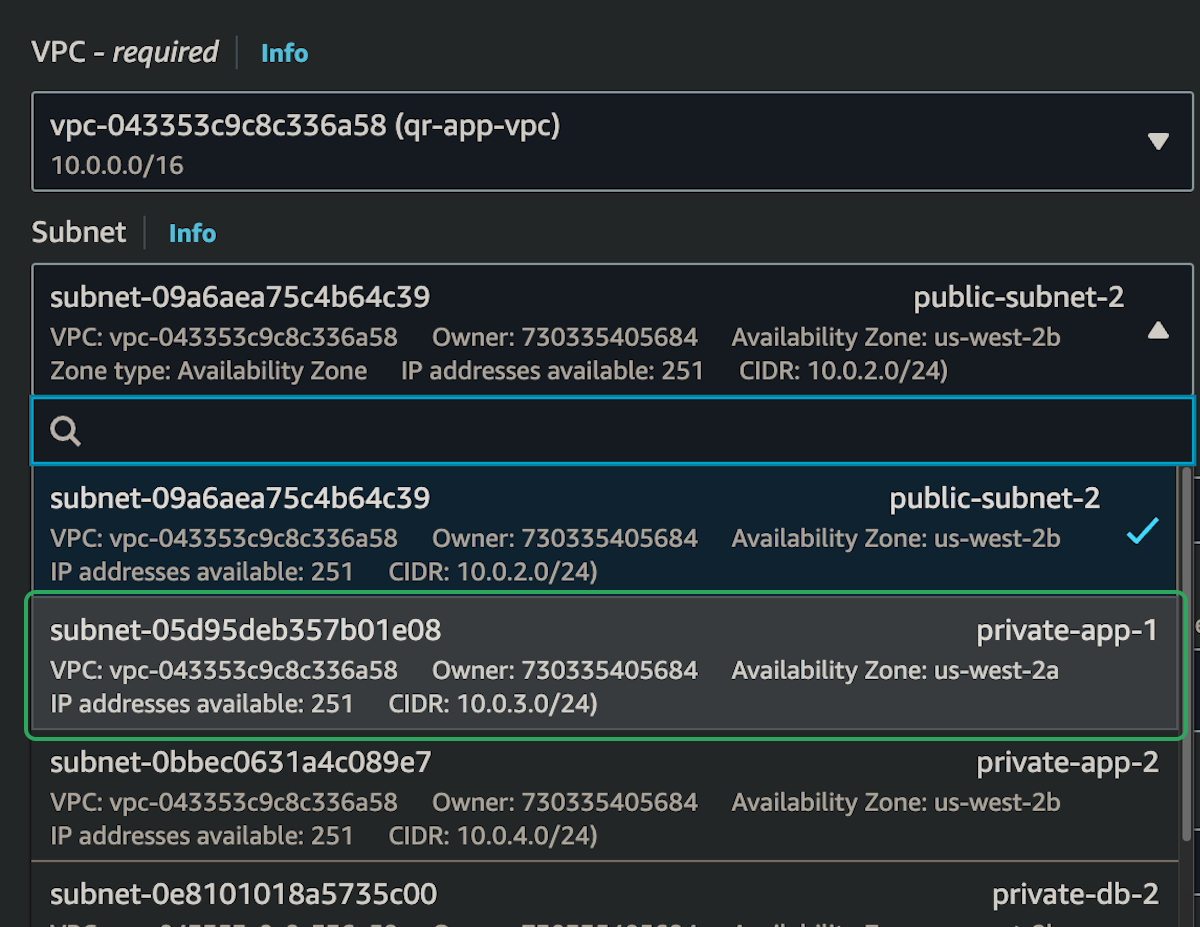Click subnet-0bbec0631a4c089e7 ID text
1200x927 pixels.
pos(241,763)
